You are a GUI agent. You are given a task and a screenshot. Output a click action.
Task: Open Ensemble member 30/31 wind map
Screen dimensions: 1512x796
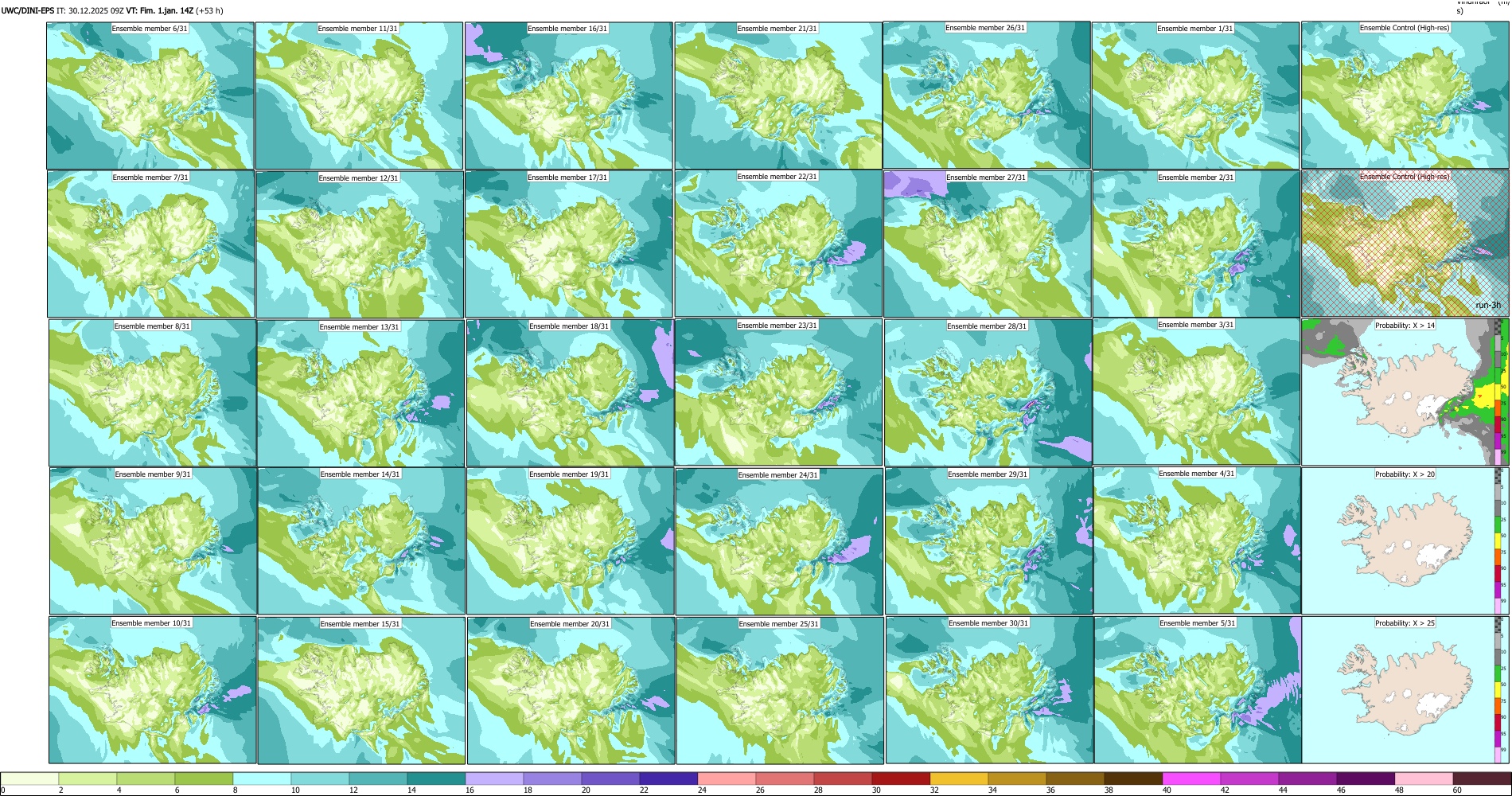click(989, 690)
